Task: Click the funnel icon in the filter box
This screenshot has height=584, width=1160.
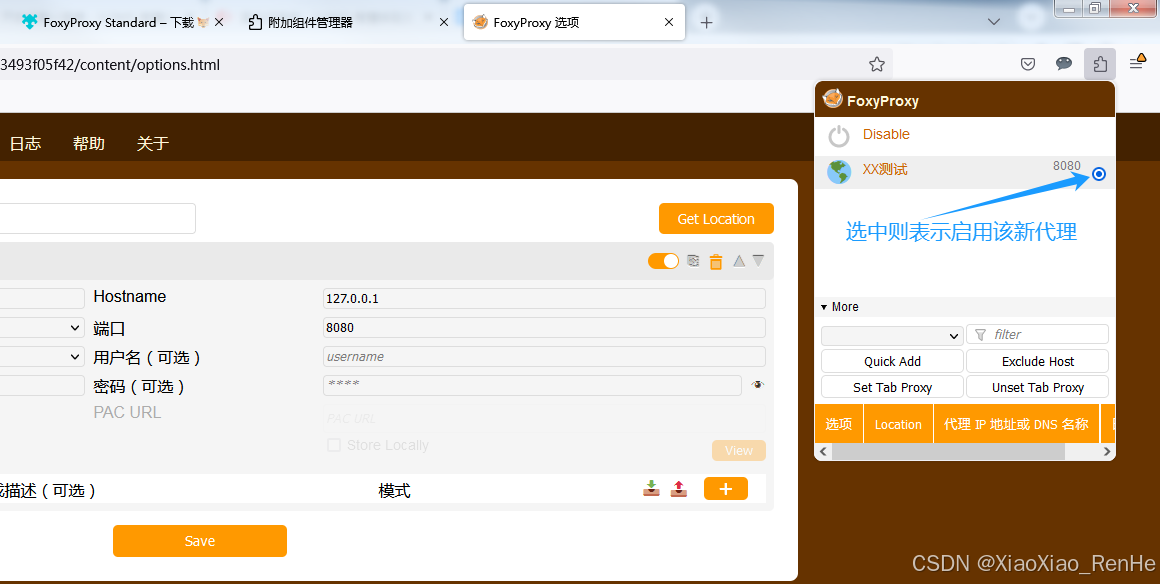Action: (981, 335)
